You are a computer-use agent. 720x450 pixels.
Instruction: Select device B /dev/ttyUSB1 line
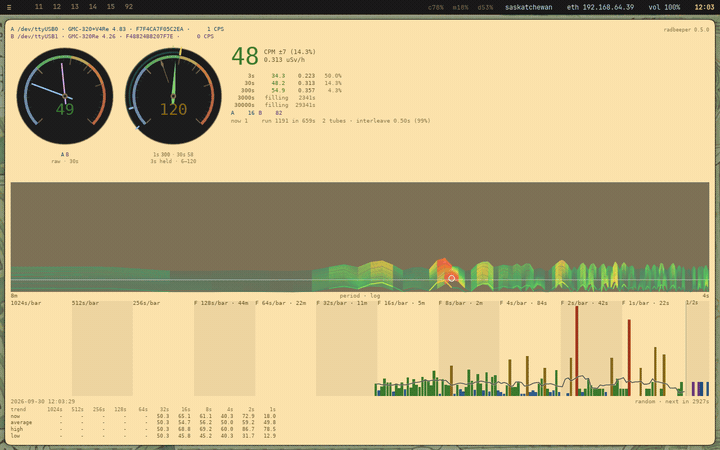click(x=112, y=36)
